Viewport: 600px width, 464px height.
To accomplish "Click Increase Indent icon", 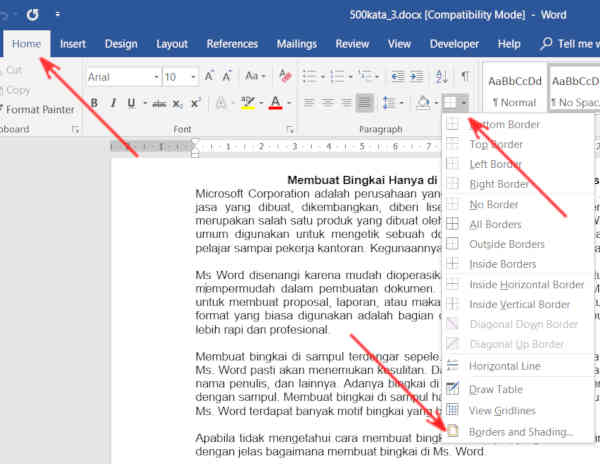I will coord(416,77).
